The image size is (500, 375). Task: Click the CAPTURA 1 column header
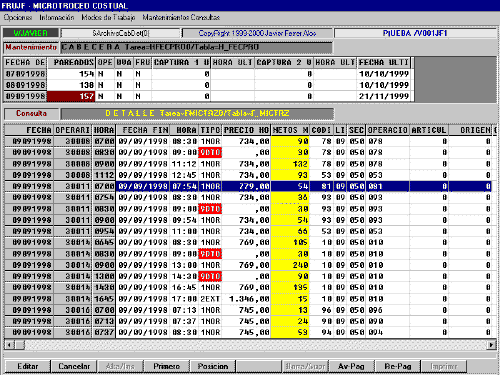point(181,62)
